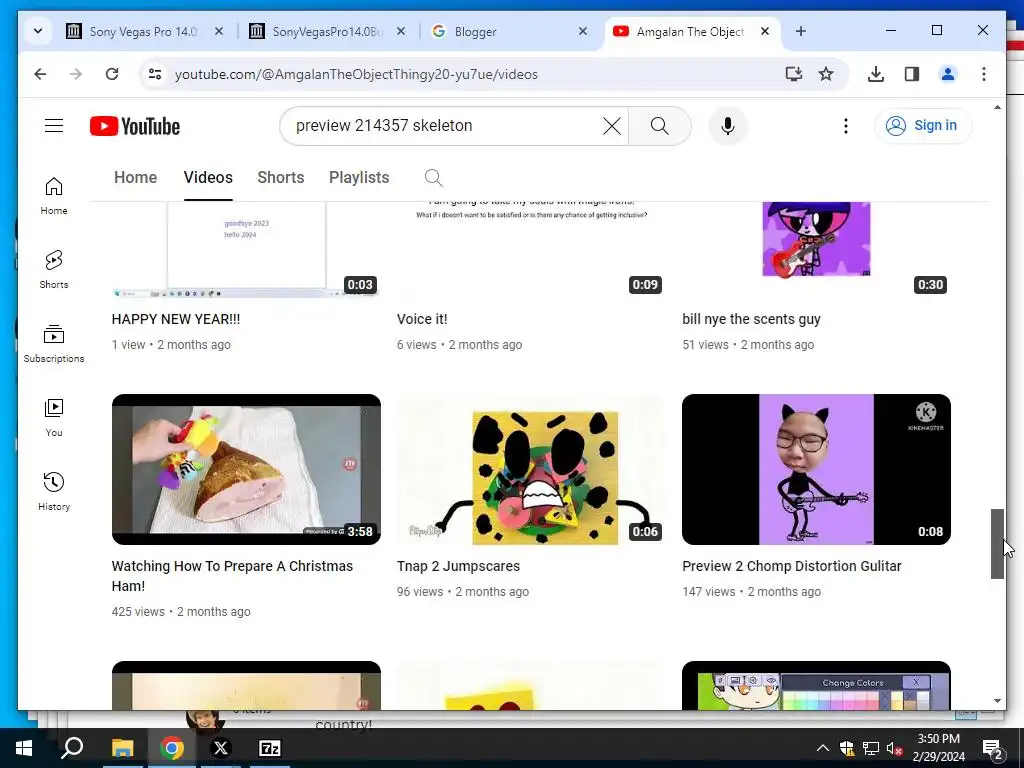Image resolution: width=1024 pixels, height=768 pixels.
Task: Reload the page
Action: (112, 74)
